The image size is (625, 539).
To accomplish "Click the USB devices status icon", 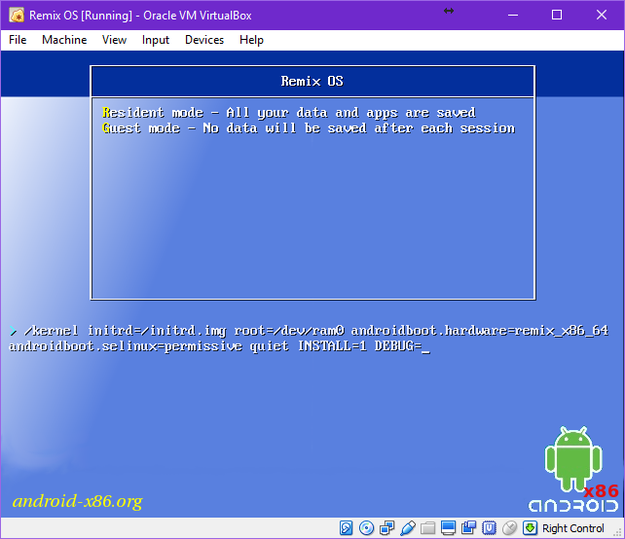I will click(x=407, y=528).
